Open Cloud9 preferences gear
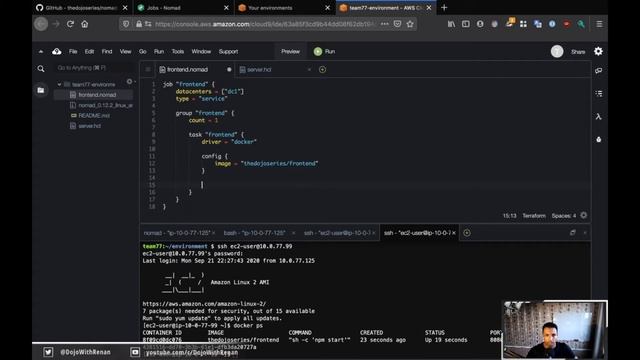The width and height of the screenshot is (640, 360). coord(598,51)
